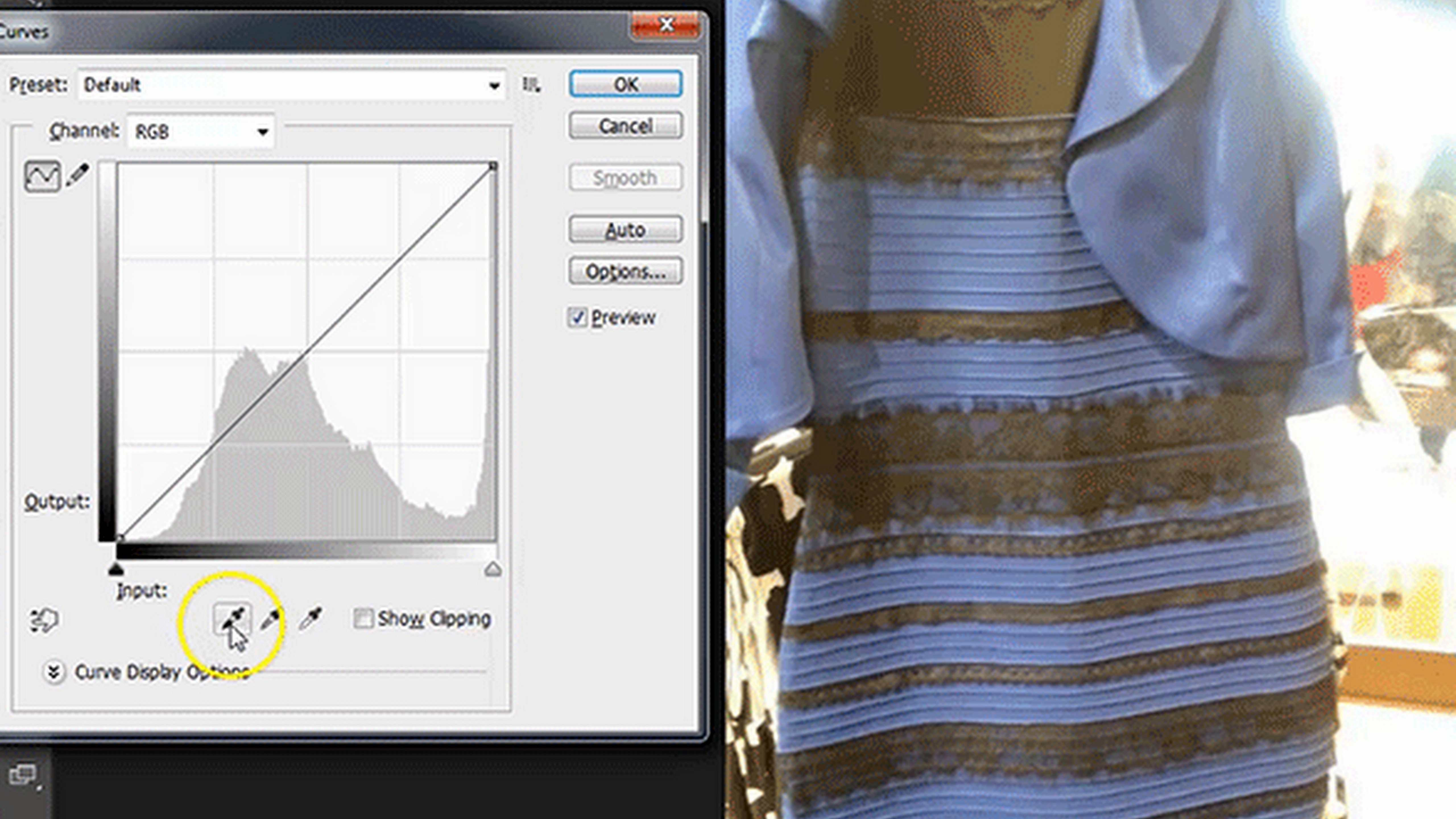Uncheck the Preview checkbox
Screen dimensions: 1456x819
pos(577,318)
